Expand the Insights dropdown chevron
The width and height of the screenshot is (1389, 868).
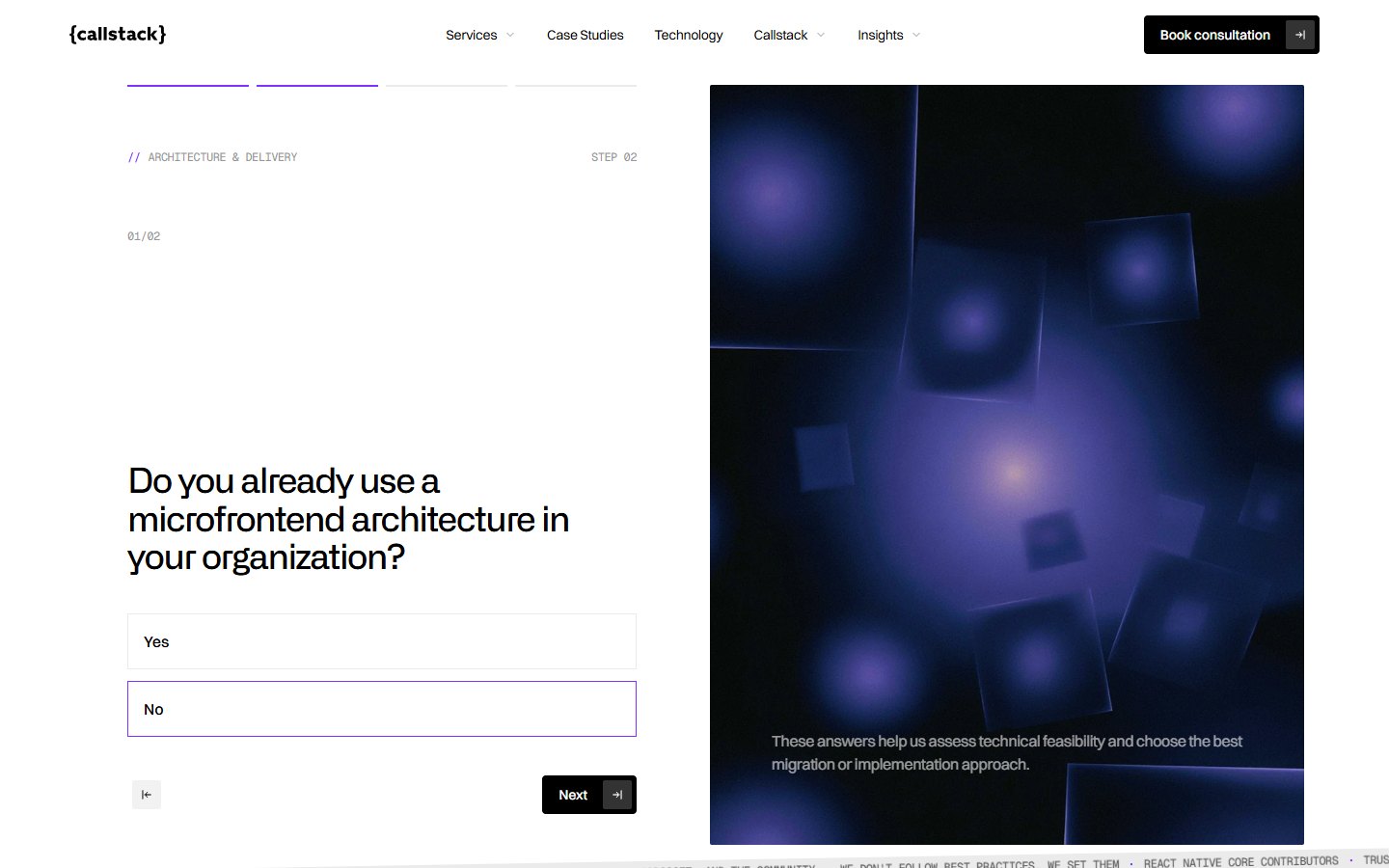(916, 36)
